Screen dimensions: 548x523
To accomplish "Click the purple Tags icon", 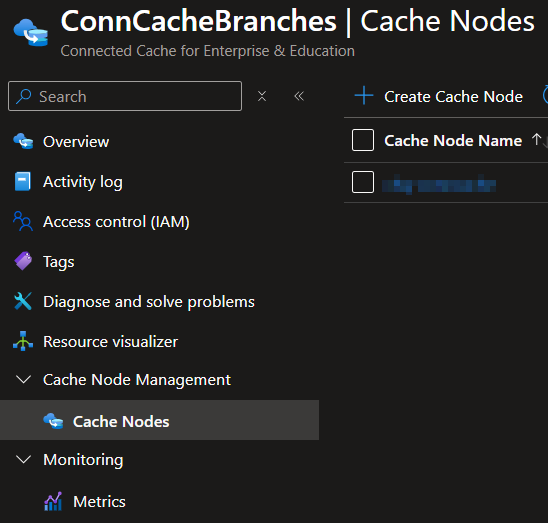I will point(23,261).
